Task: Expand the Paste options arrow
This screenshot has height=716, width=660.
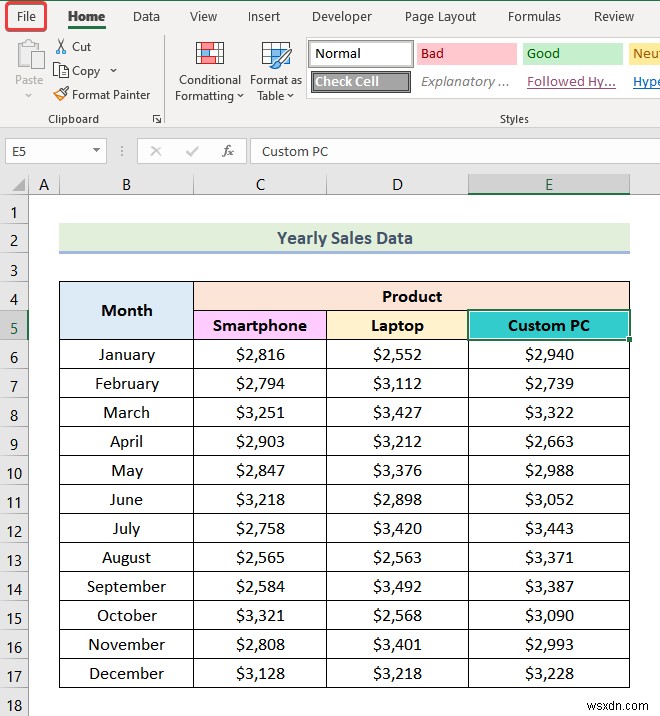Action: pyautogui.click(x=29, y=95)
